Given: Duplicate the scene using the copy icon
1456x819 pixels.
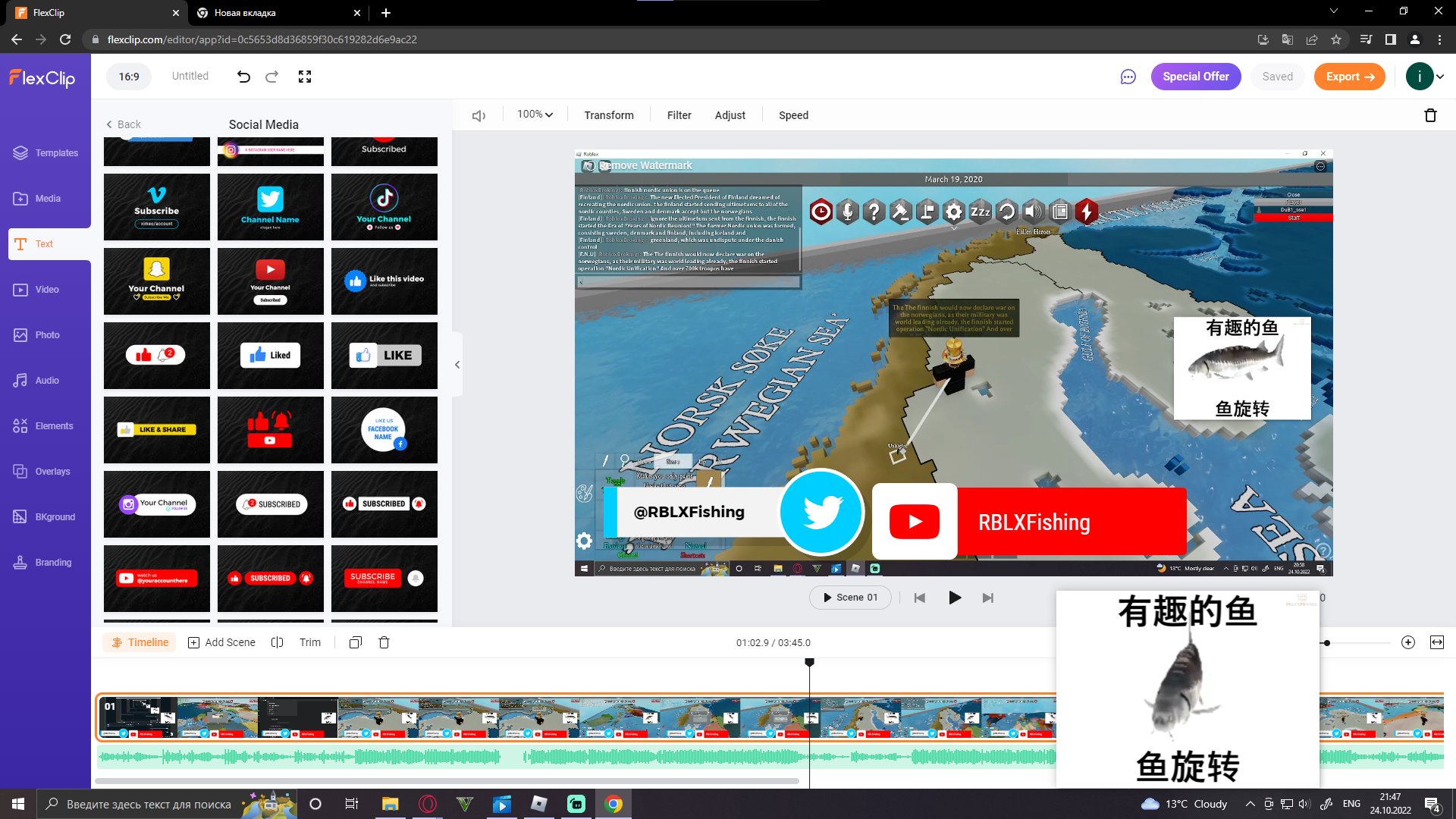Looking at the screenshot, I should coord(355,642).
